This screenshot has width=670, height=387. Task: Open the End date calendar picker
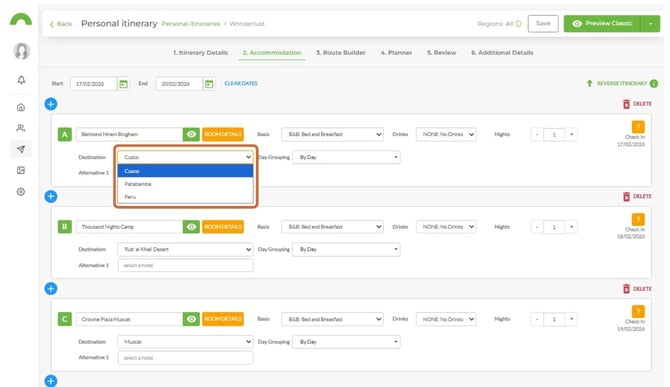click(209, 84)
